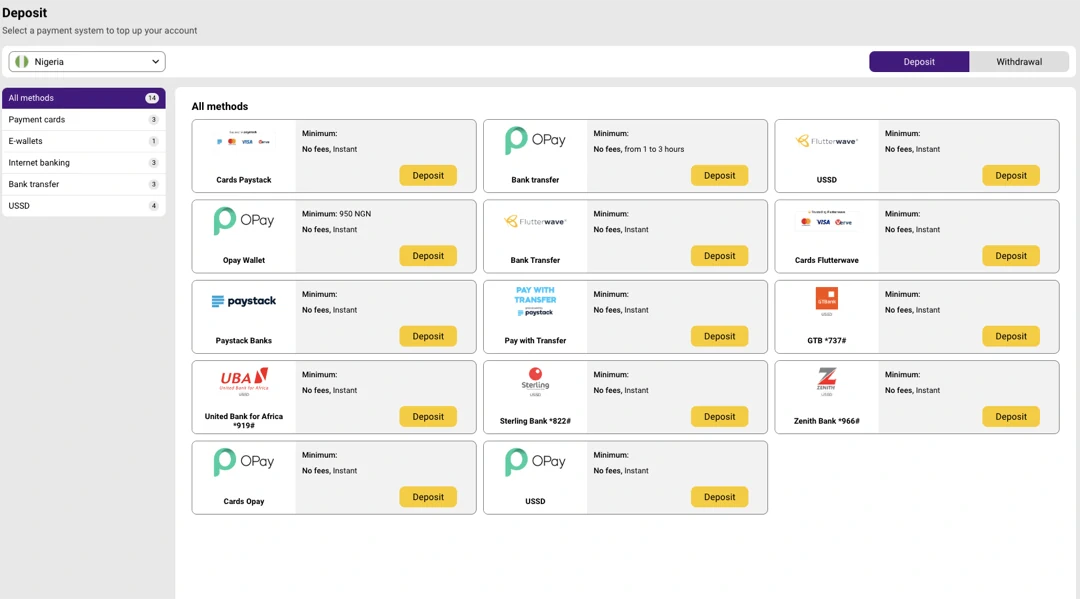The height and width of the screenshot is (599, 1080).
Task: Click 'No fees, from 1 to 3 hours' text
Action: tap(638, 149)
